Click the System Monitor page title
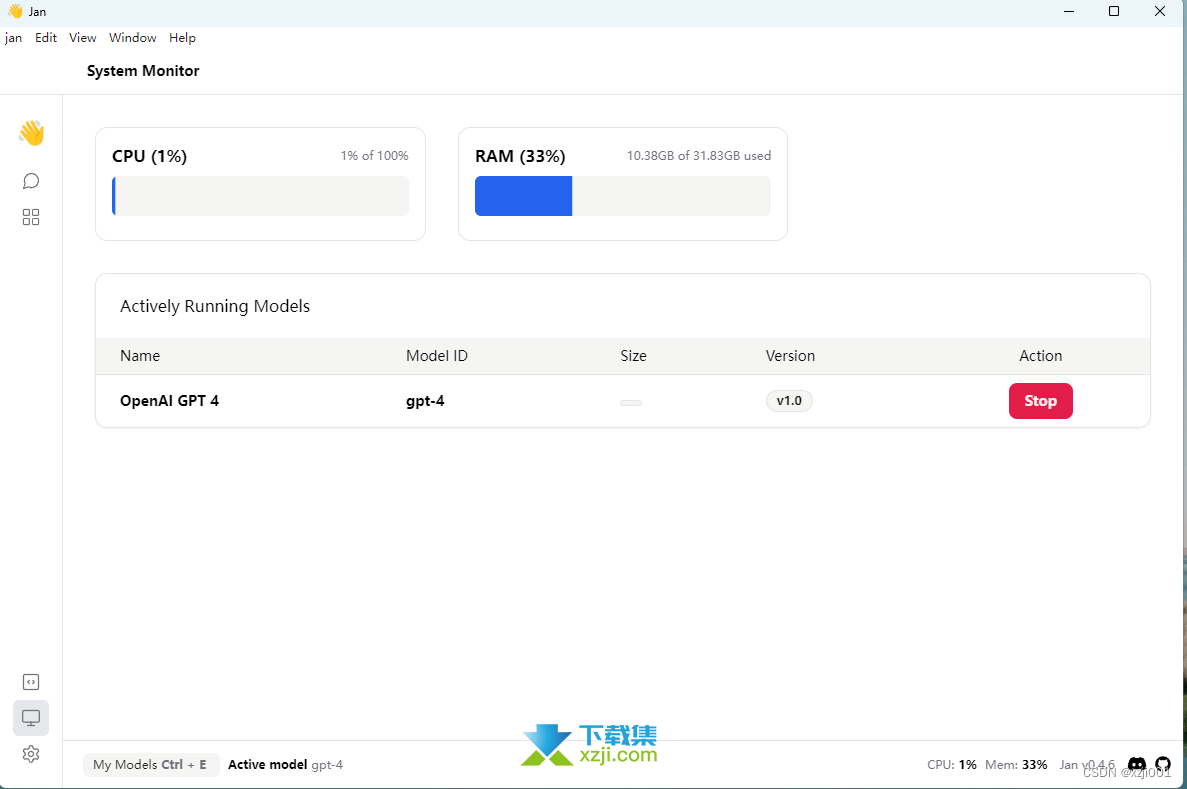This screenshot has height=789, width=1187. [143, 70]
